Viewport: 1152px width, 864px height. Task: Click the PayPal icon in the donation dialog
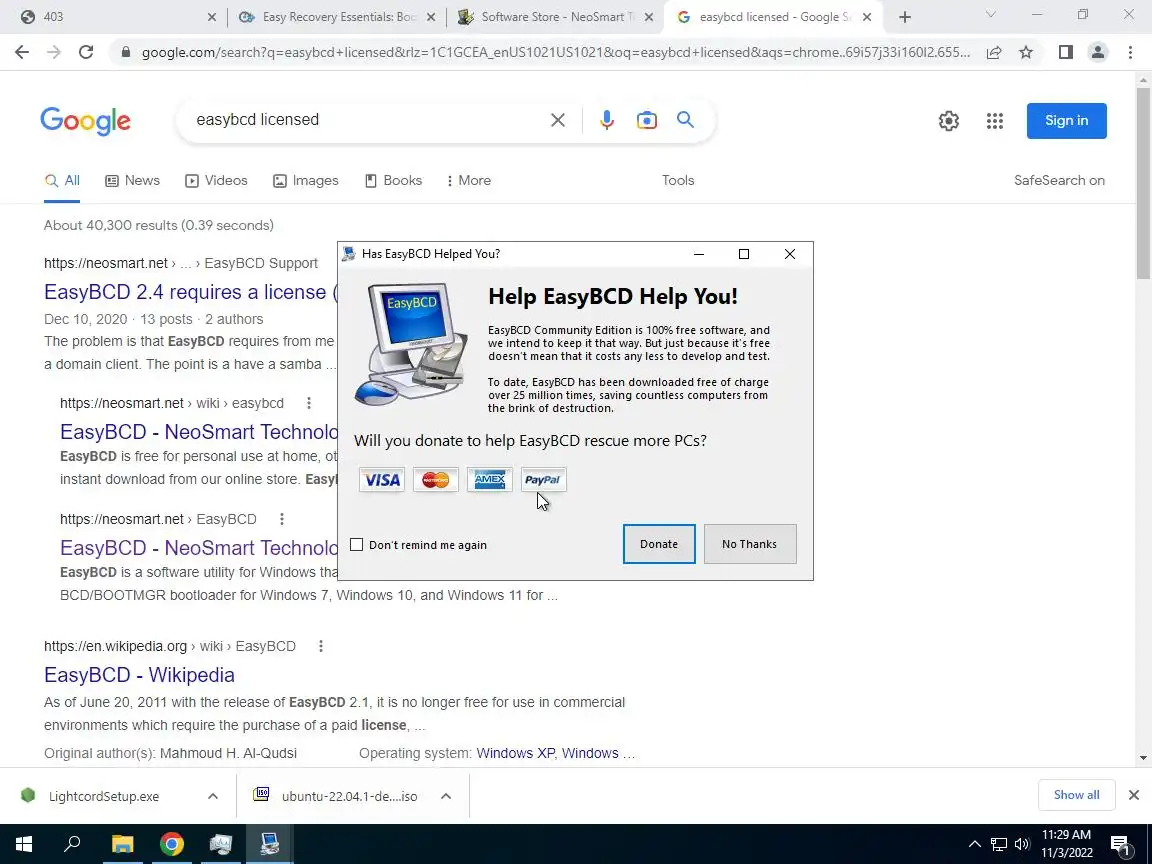pos(543,480)
